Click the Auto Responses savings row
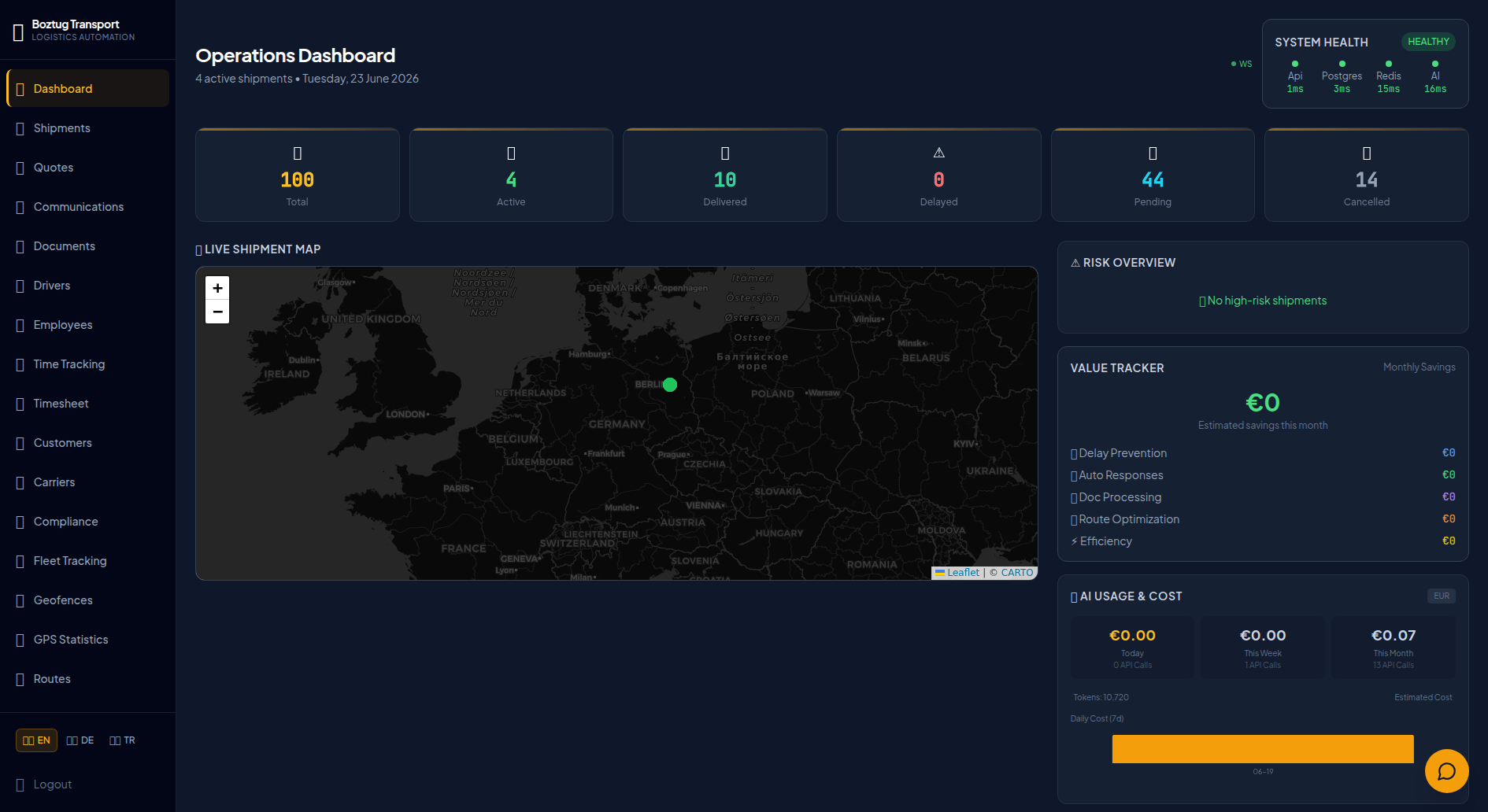Screen dimensions: 1488x812 pos(1263,475)
